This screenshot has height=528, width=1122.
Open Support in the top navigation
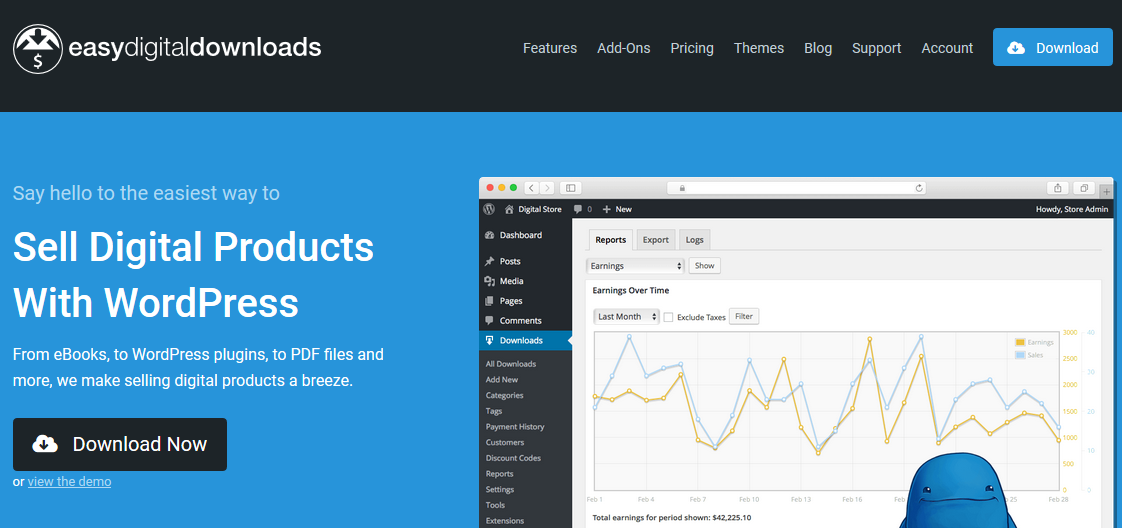pyautogui.click(x=877, y=48)
